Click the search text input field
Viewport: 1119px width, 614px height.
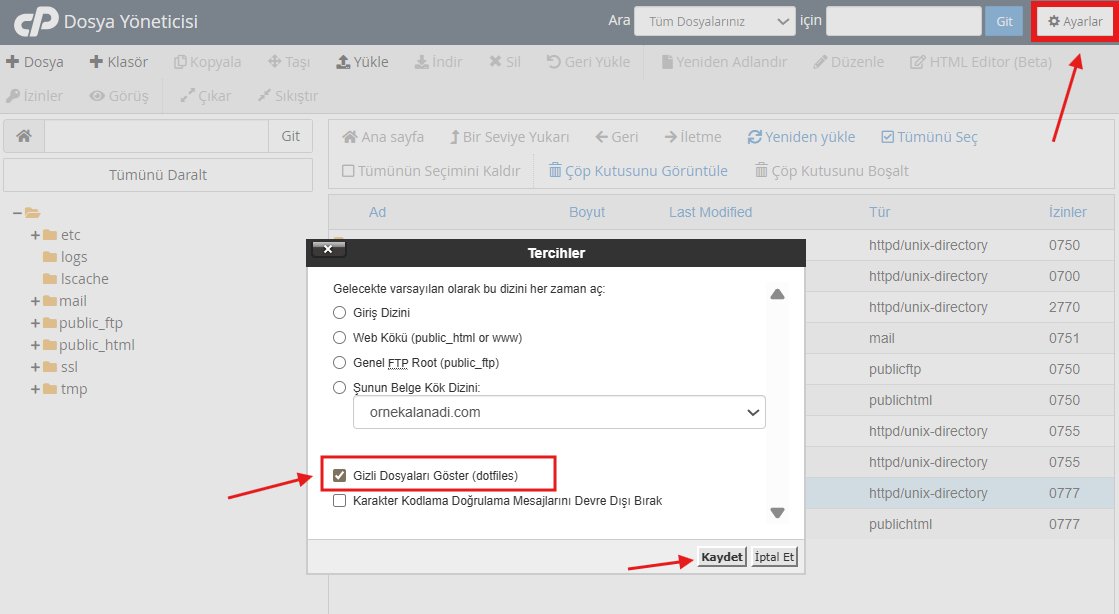pyautogui.click(x=903, y=21)
